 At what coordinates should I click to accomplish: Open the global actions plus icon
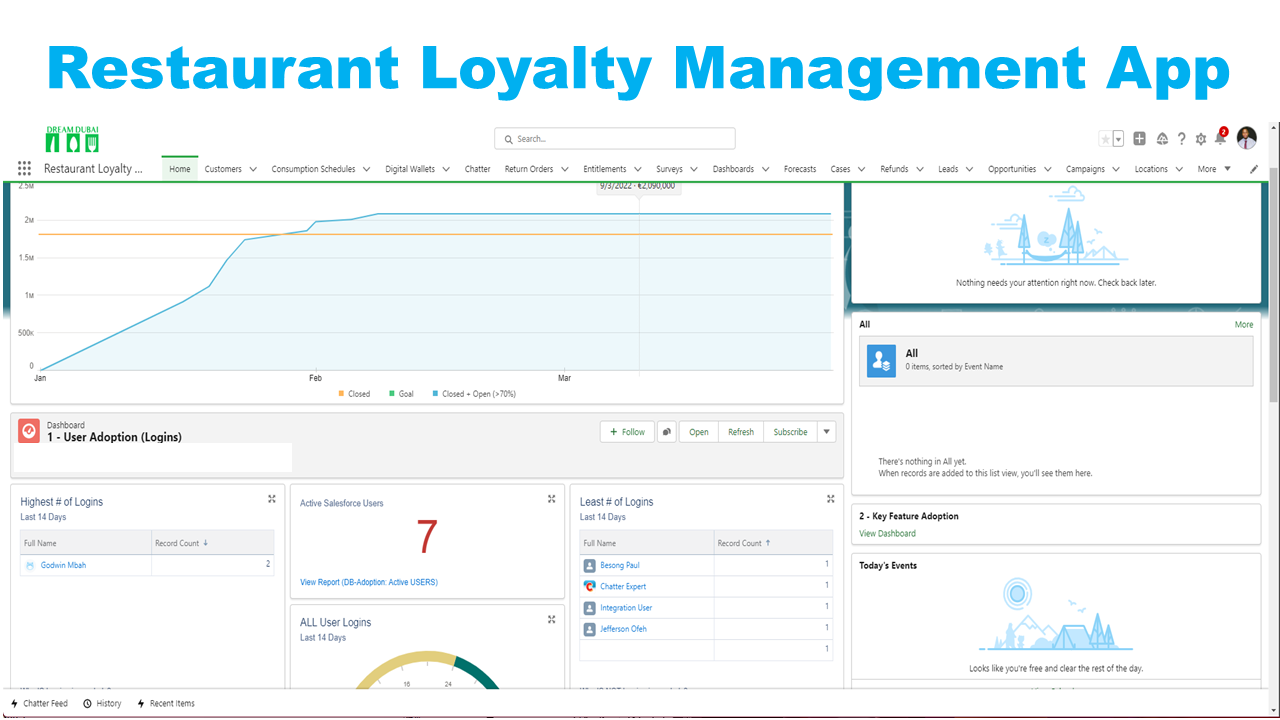coord(1139,139)
